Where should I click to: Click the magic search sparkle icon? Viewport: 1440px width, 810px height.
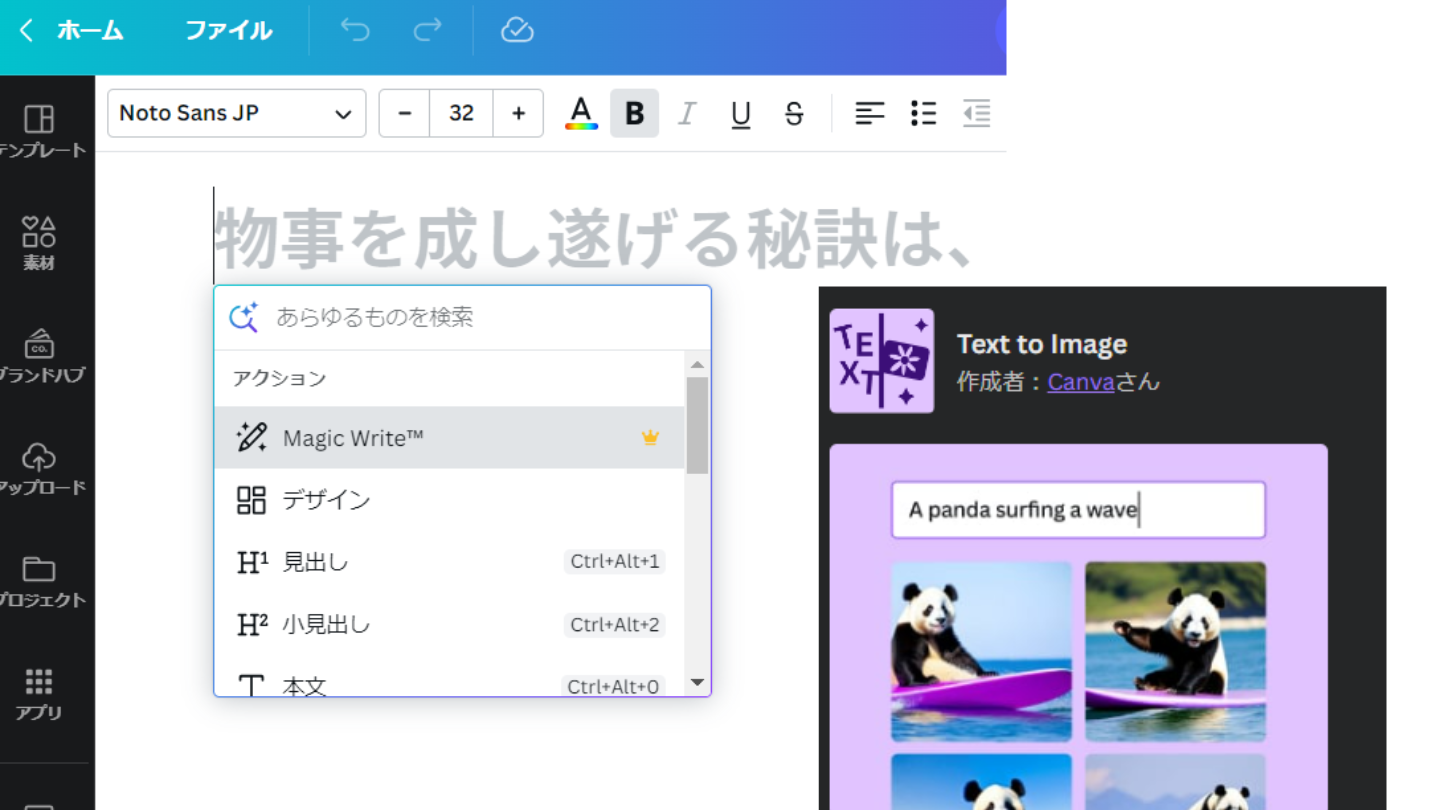[x=244, y=317]
